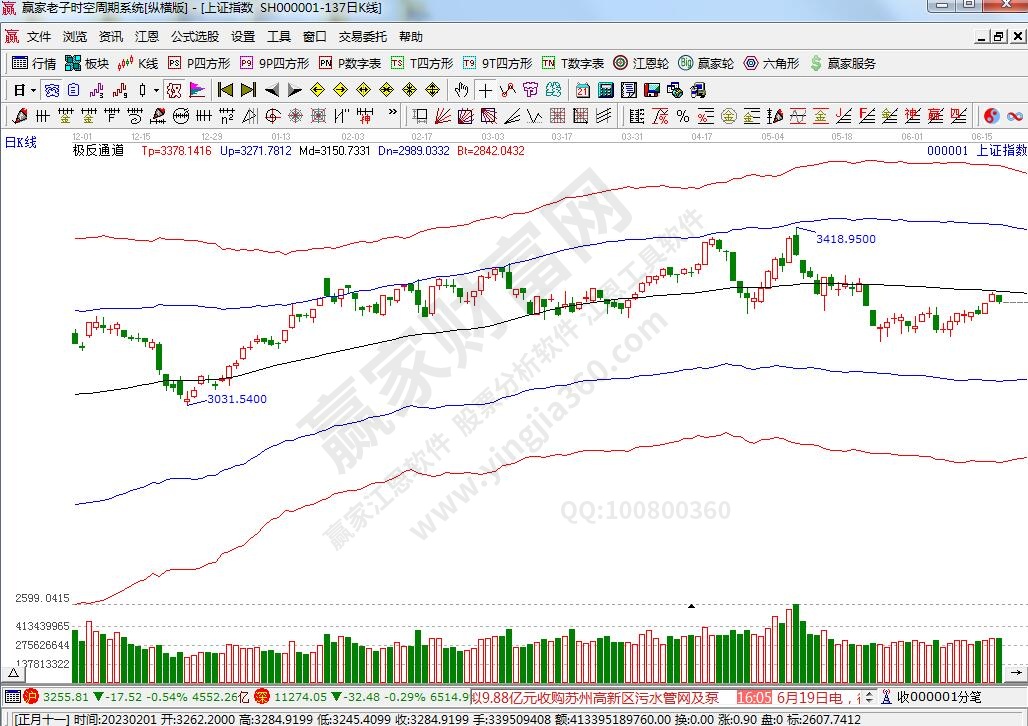This screenshot has height=726, width=1028.
Task: Open the calendar date icon
Action: [581, 90]
